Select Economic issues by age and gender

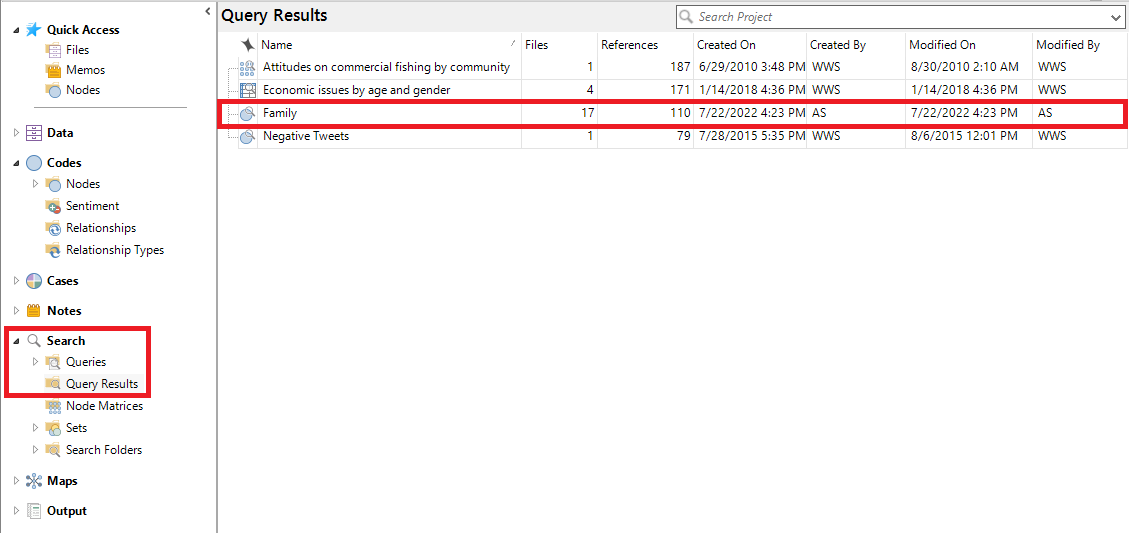click(x=356, y=90)
